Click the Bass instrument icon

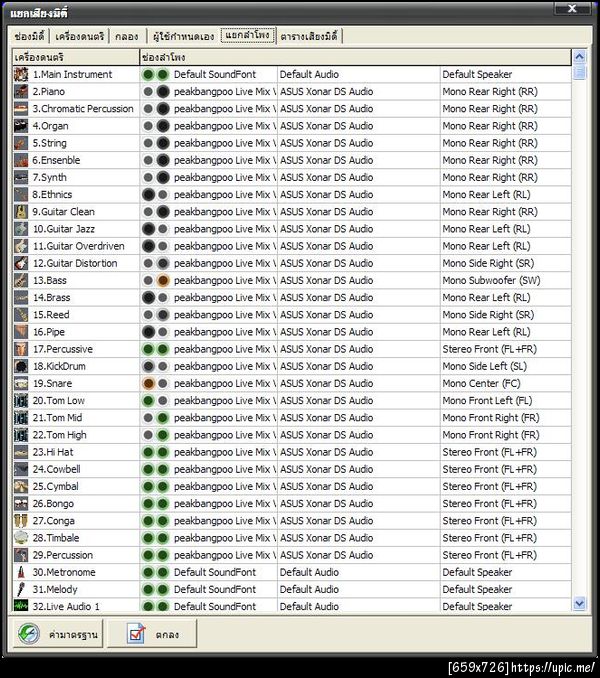pyautogui.click(x=21, y=280)
